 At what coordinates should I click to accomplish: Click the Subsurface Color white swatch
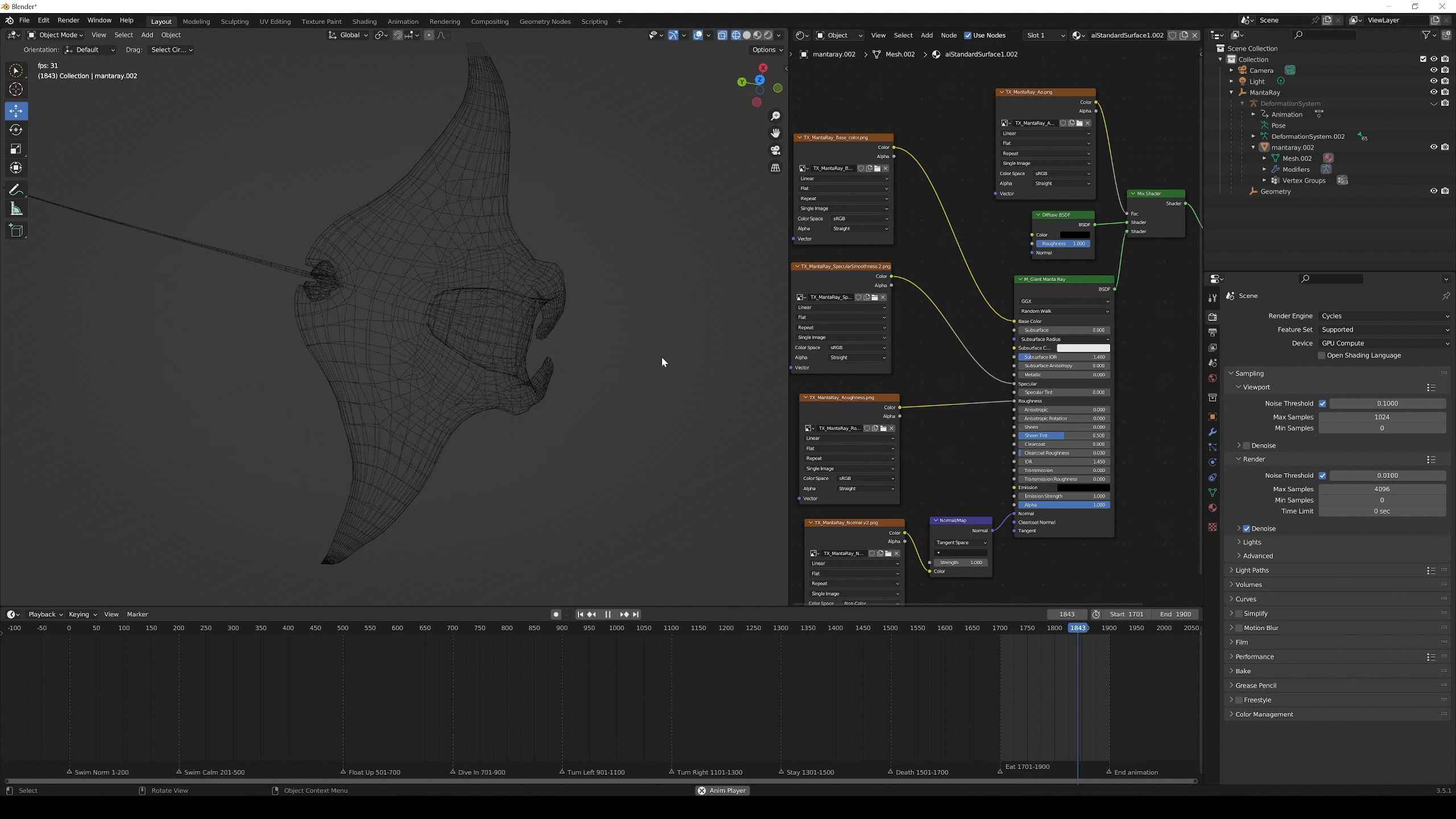pyautogui.click(x=1083, y=348)
